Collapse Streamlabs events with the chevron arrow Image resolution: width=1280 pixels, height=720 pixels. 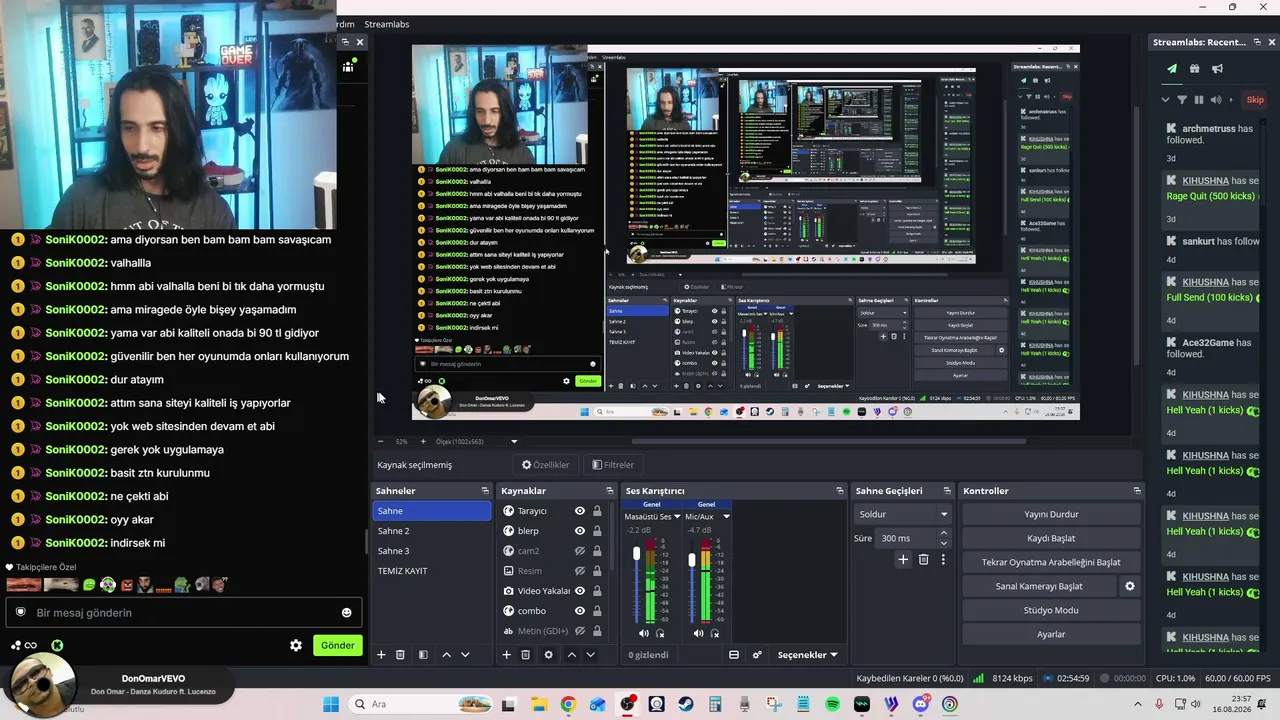pyautogui.click(x=1165, y=100)
